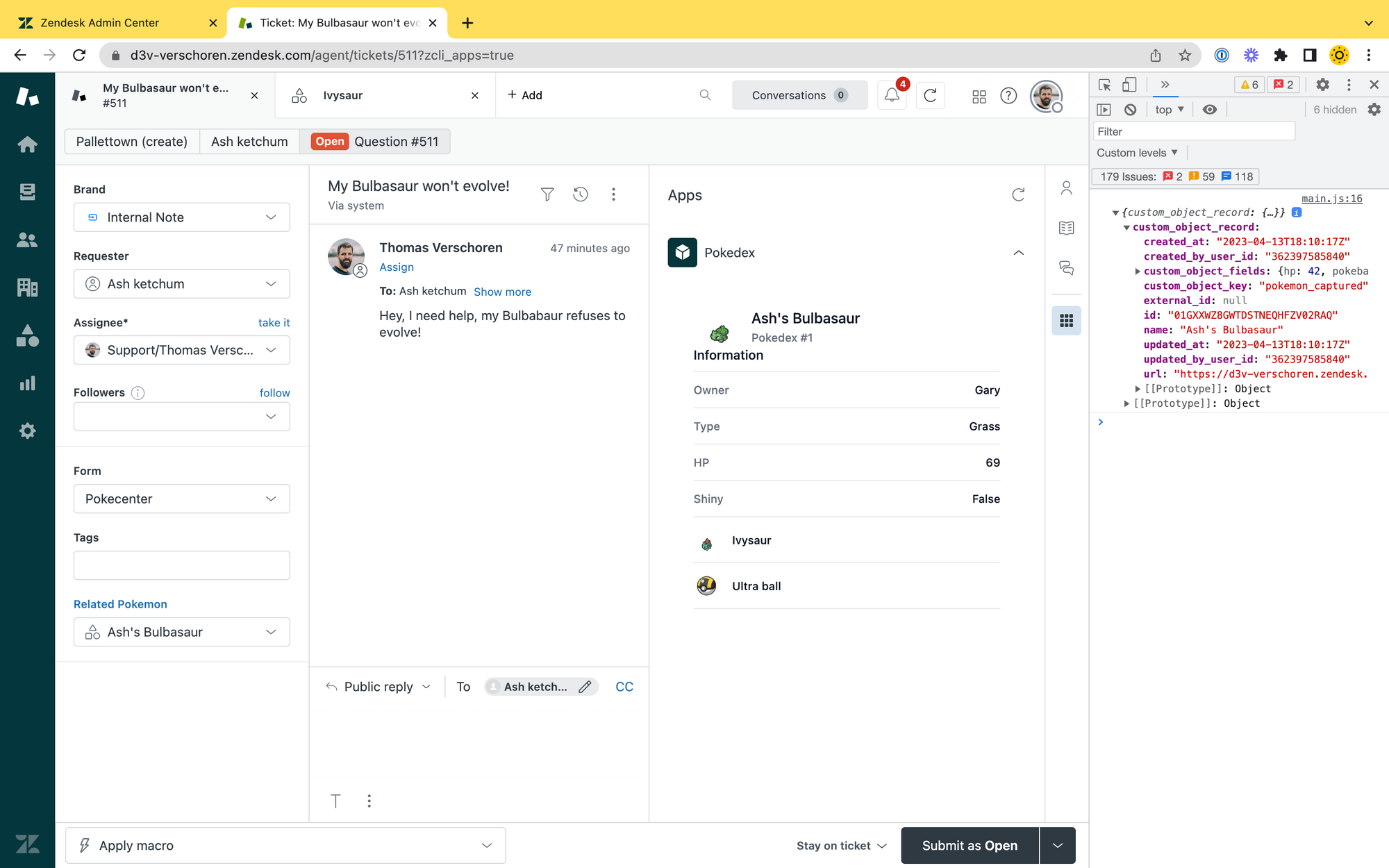Open Customers in left navigation
Viewport: 1389px width, 868px height.
click(x=27, y=240)
